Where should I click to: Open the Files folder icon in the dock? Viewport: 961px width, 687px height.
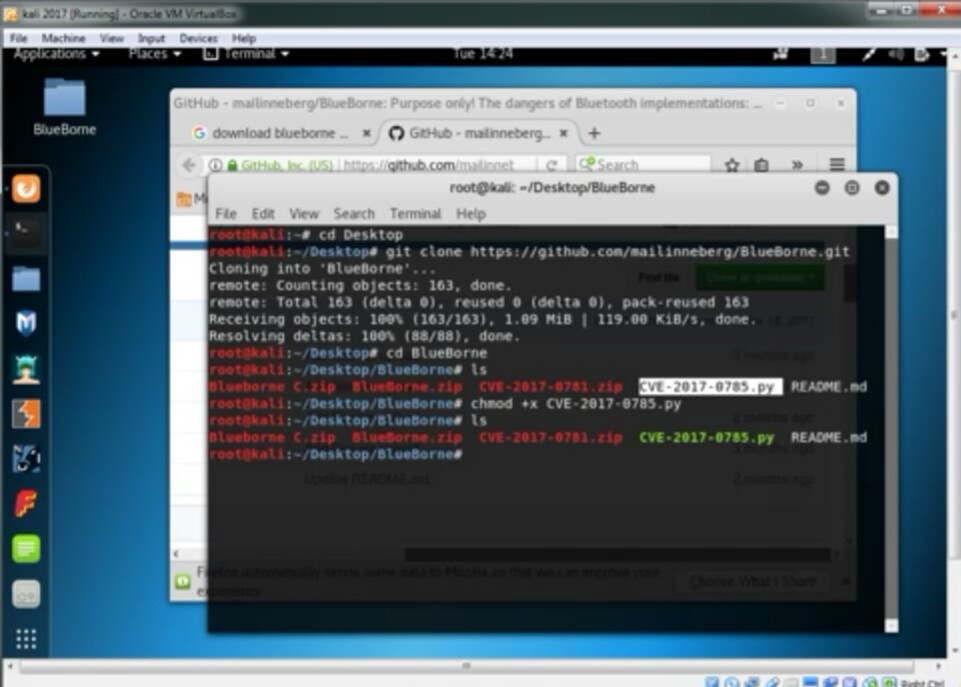pyautogui.click(x=26, y=279)
